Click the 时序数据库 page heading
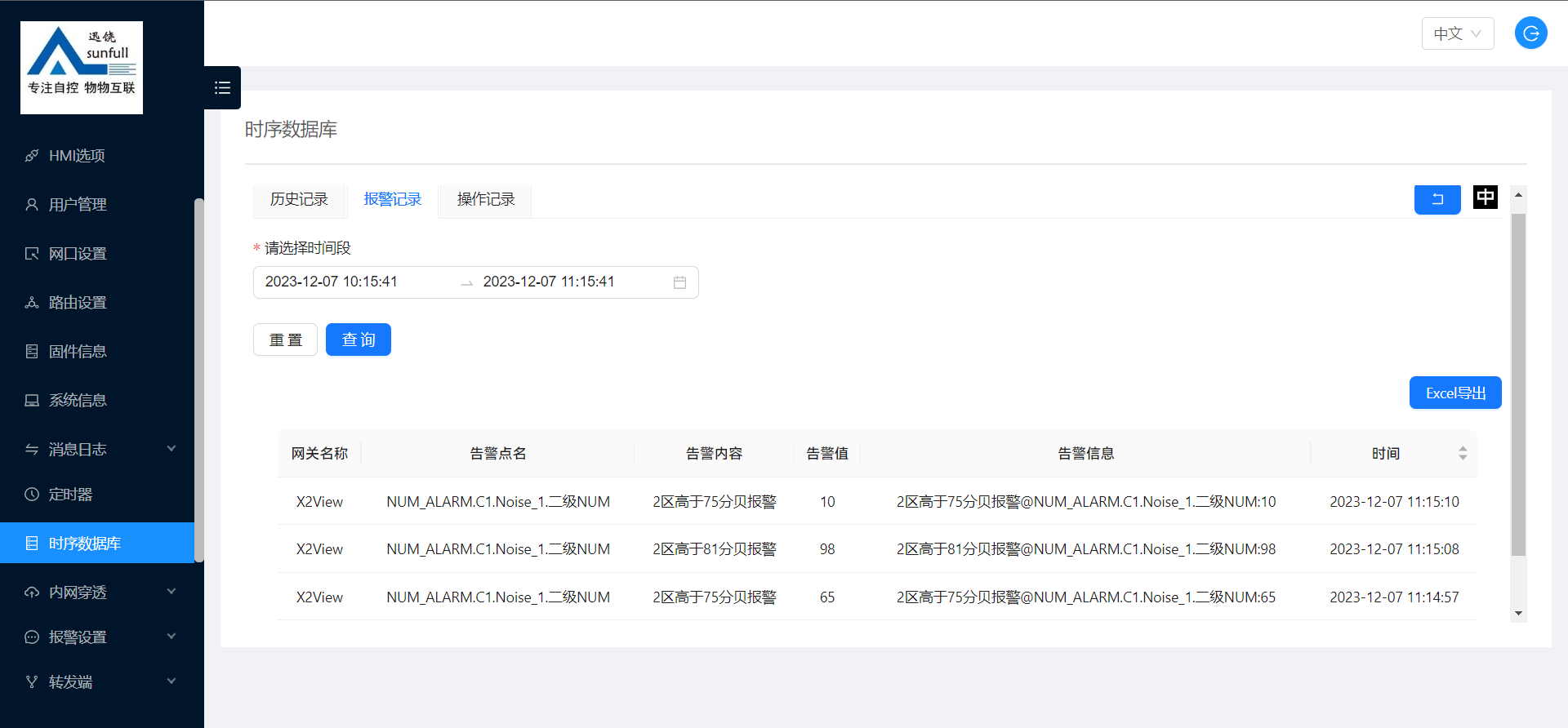This screenshot has height=728, width=1568. click(291, 129)
